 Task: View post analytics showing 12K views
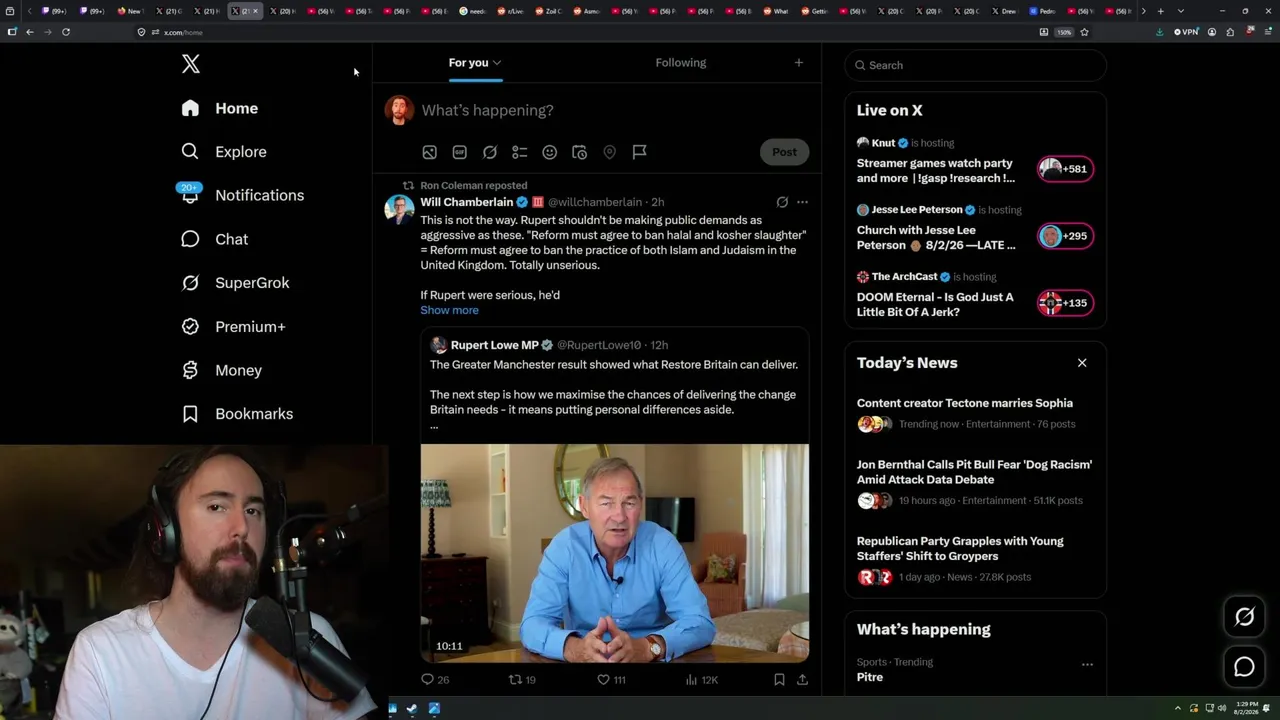[x=701, y=680]
